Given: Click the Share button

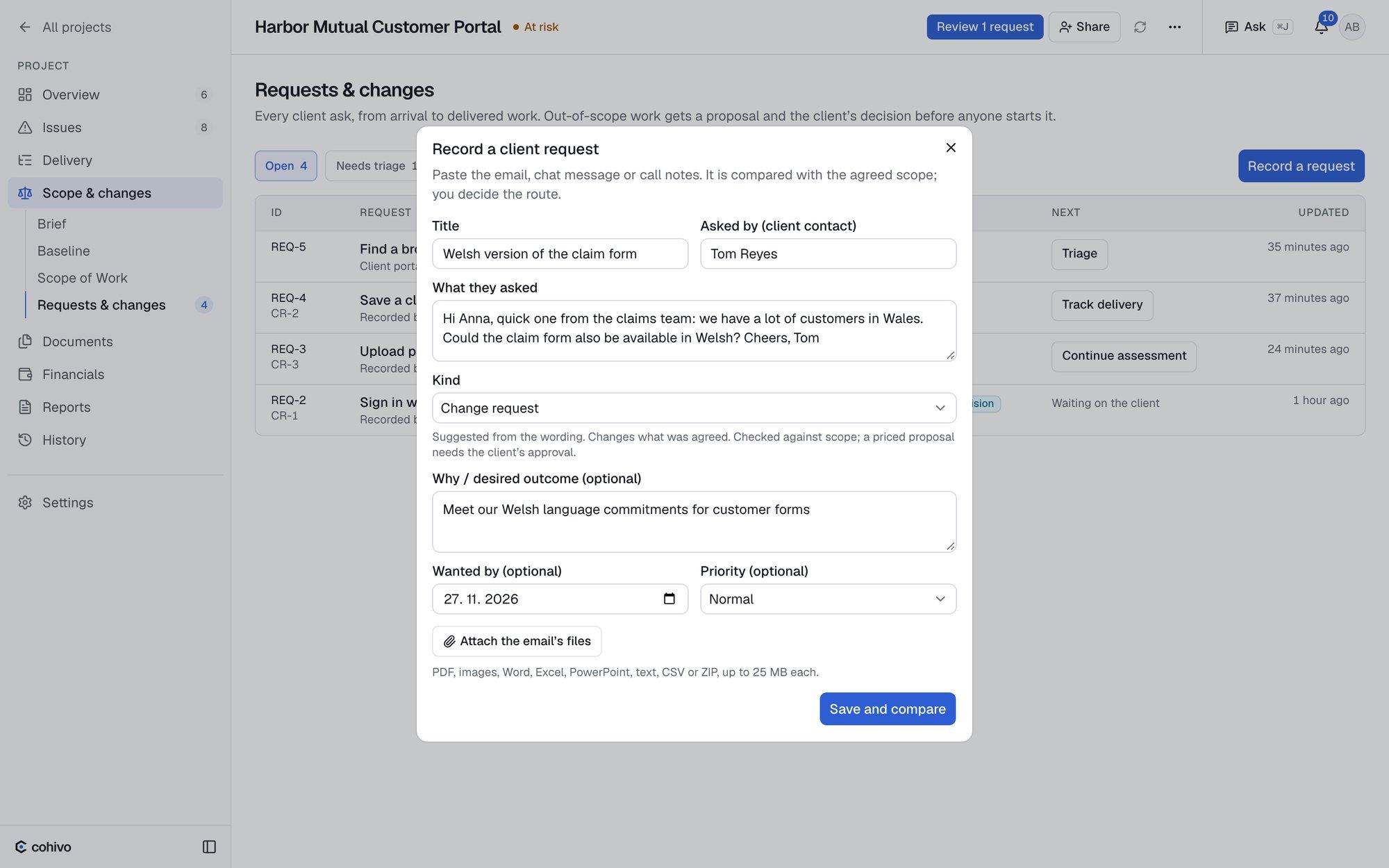Looking at the screenshot, I should 1084,27.
